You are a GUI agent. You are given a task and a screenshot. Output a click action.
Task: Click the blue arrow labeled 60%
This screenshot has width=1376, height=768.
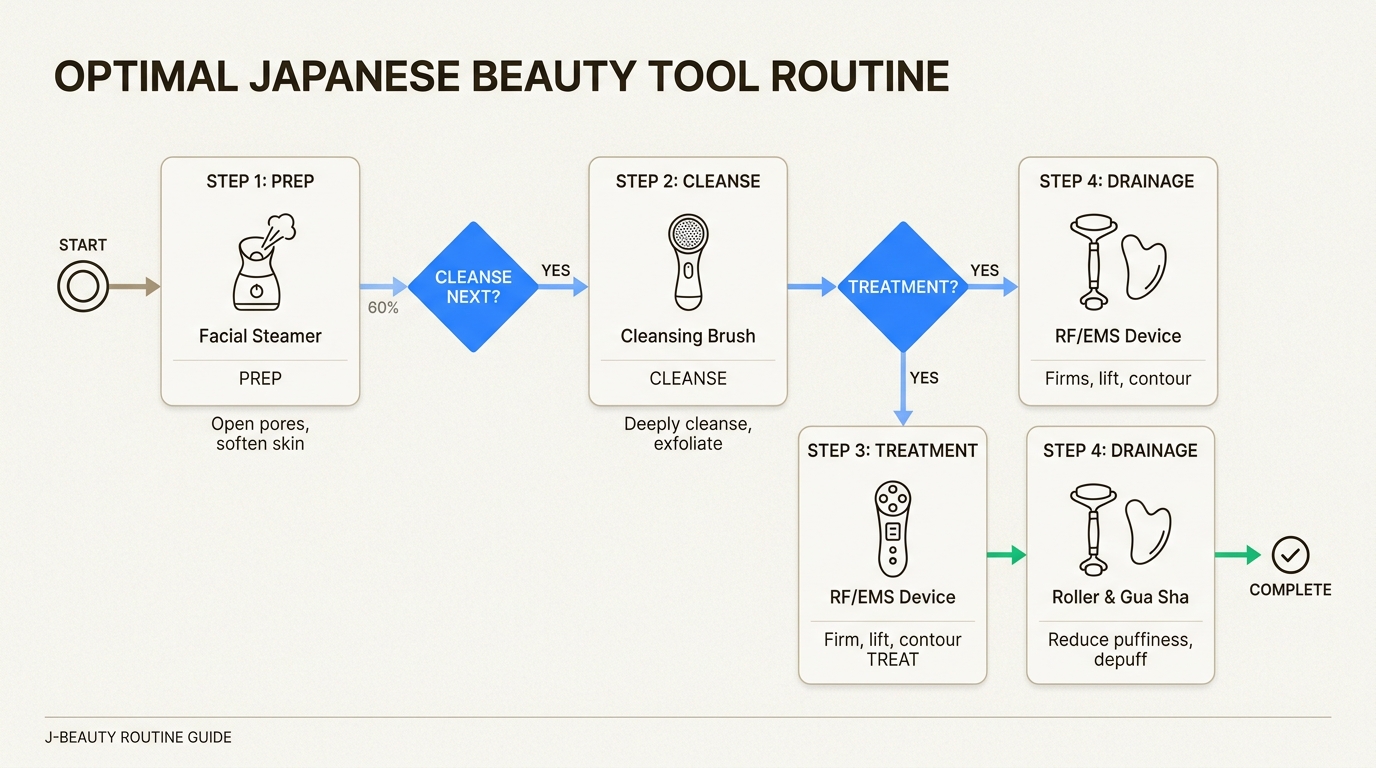click(x=384, y=287)
